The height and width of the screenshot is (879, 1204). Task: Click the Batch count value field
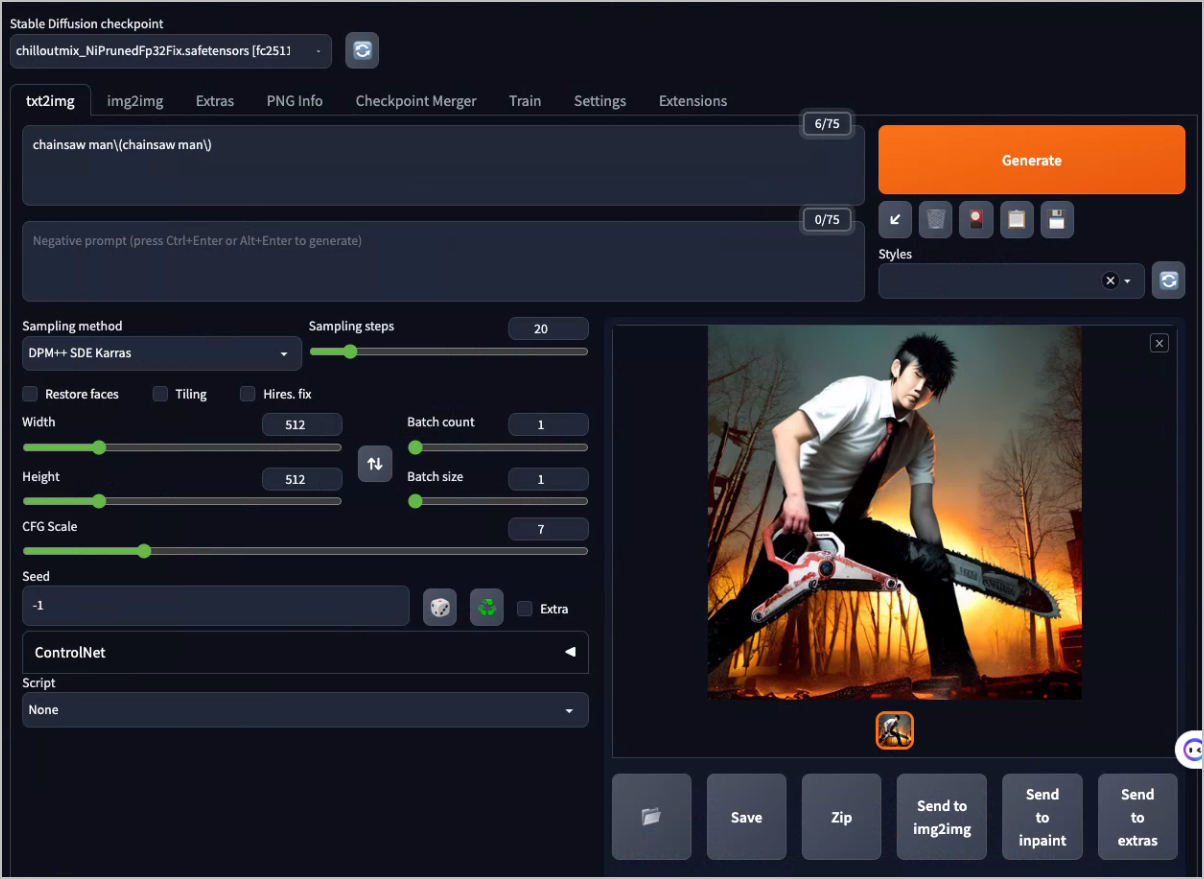[548, 425]
